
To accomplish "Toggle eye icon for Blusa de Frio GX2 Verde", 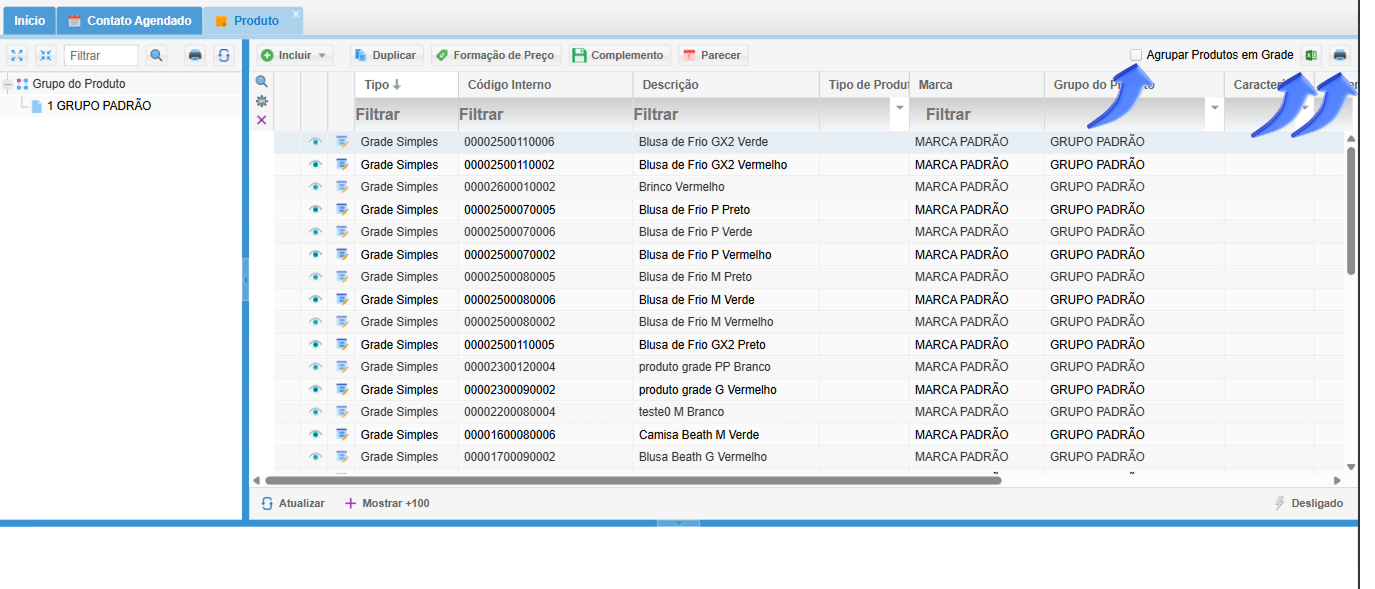I will 316,142.
